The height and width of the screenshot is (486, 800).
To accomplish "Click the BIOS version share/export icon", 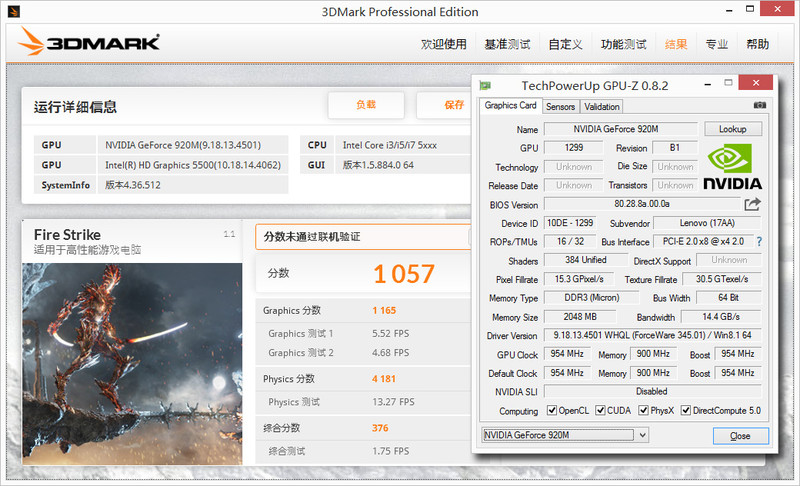I will point(753,204).
